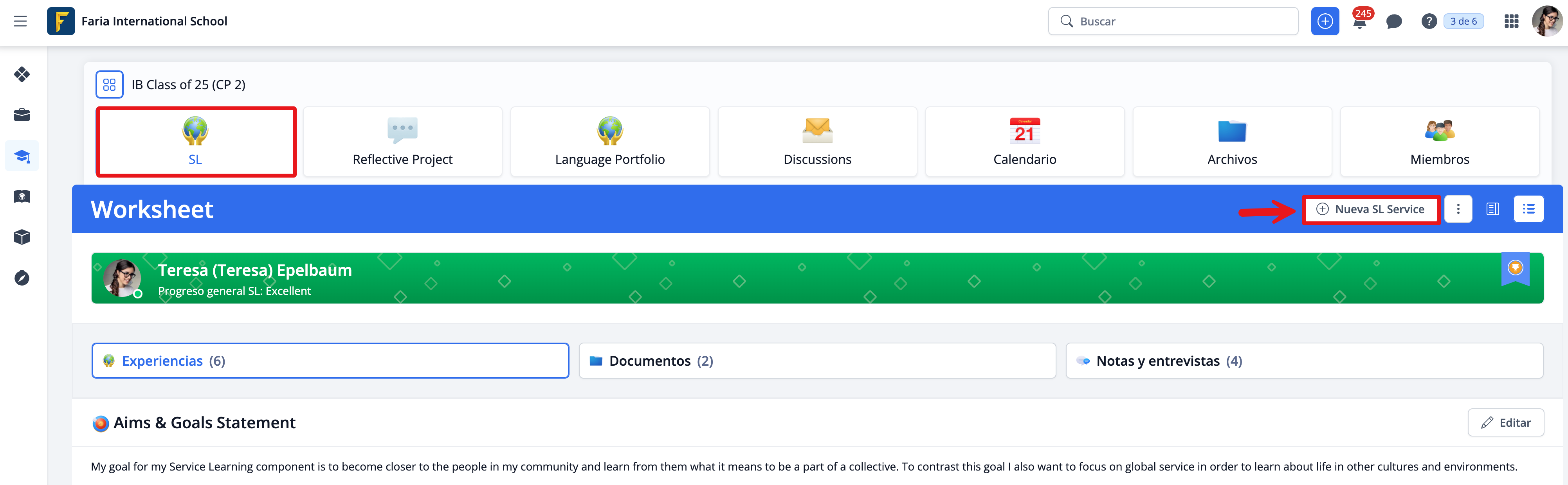Click Editar for Aims & Goals Statement
Screen dimensions: 1568x485
point(1505,422)
